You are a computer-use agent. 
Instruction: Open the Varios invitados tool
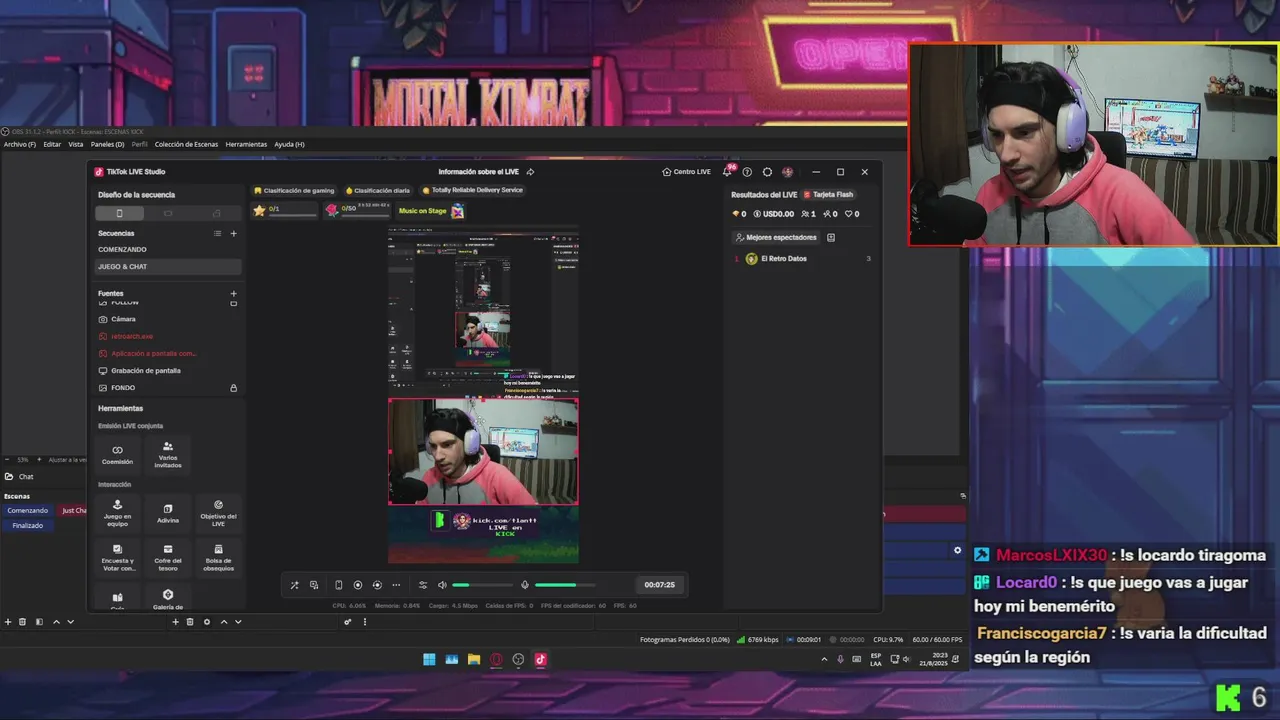(168, 454)
